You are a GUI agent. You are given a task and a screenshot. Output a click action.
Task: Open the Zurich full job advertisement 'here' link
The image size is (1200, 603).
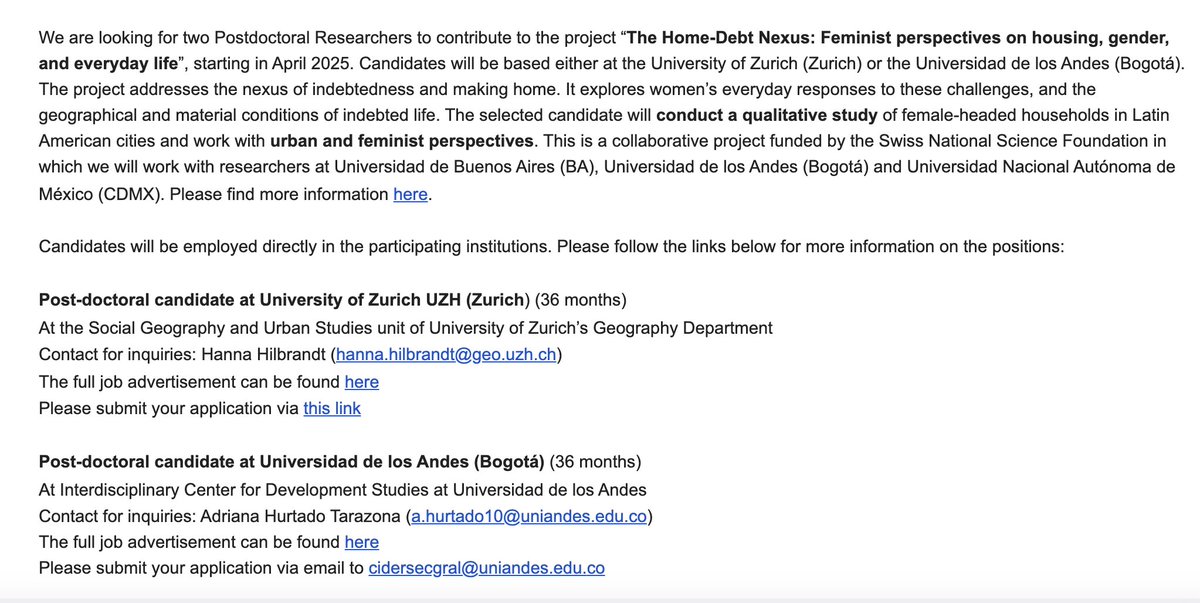coord(361,381)
